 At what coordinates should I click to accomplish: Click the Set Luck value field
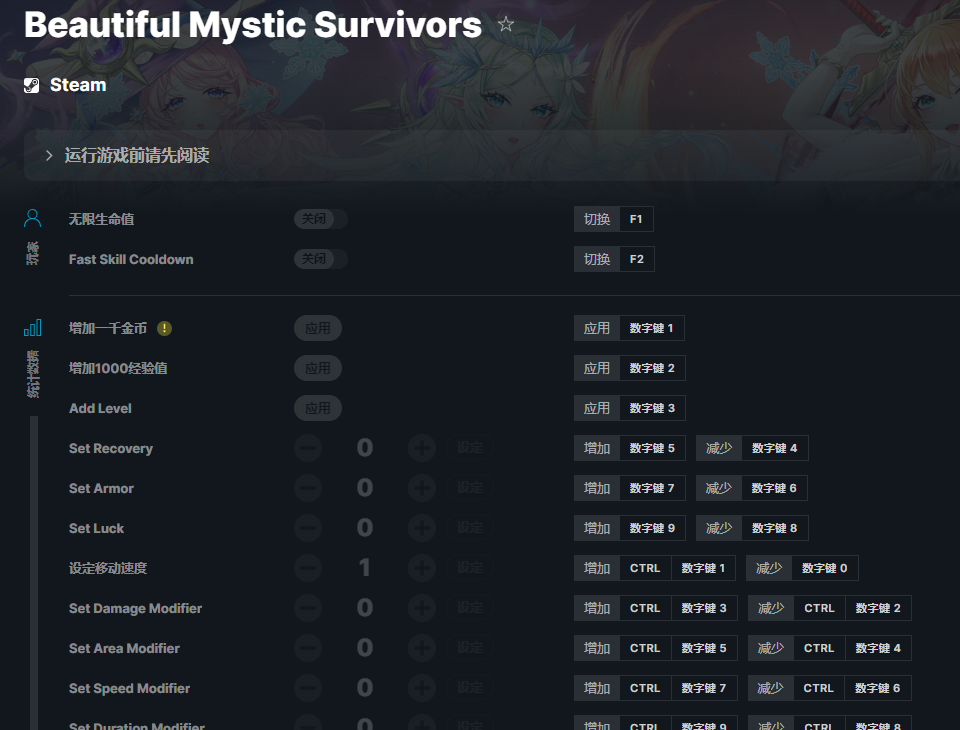click(x=365, y=528)
